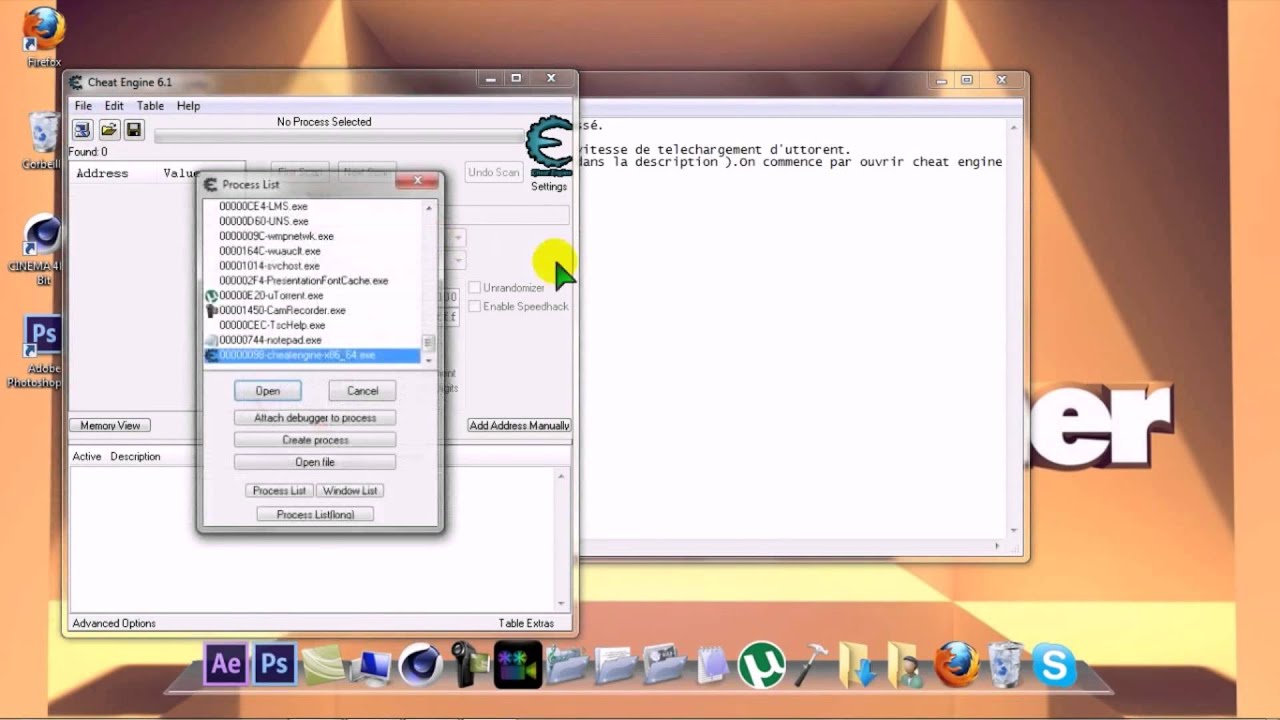
Task: Click Cancel in the Process List dialog
Action: pyautogui.click(x=362, y=391)
